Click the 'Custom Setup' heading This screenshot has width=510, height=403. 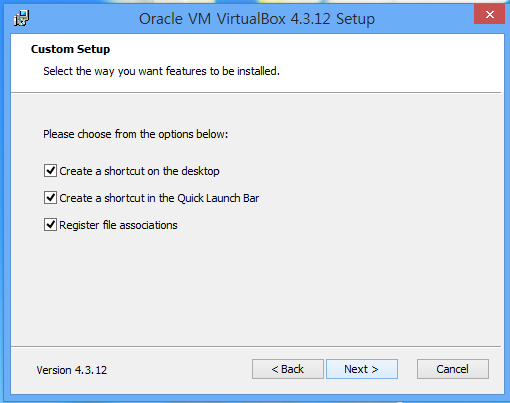[x=70, y=49]
